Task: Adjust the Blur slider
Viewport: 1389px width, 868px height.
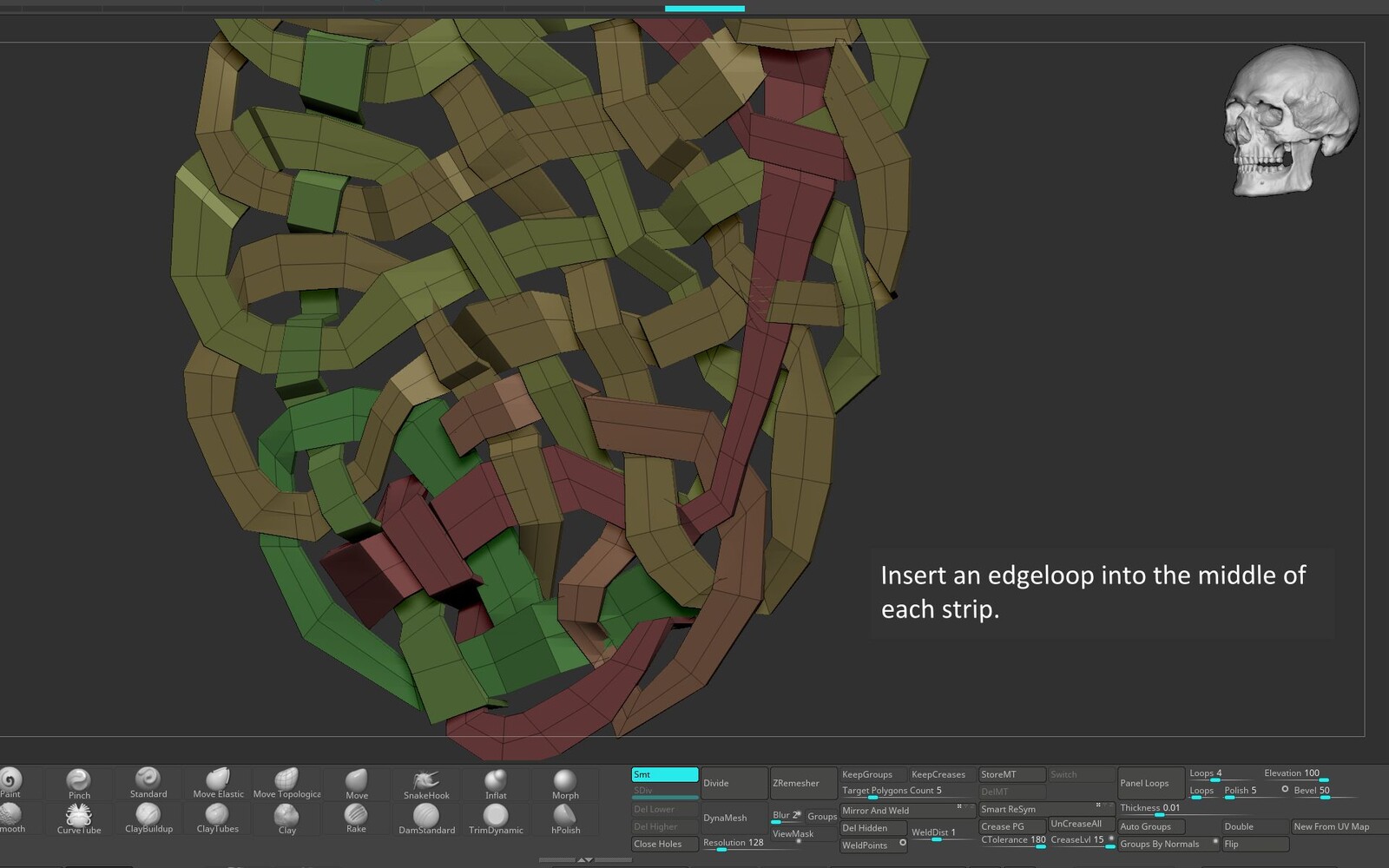Action: (x=787, y=816)
